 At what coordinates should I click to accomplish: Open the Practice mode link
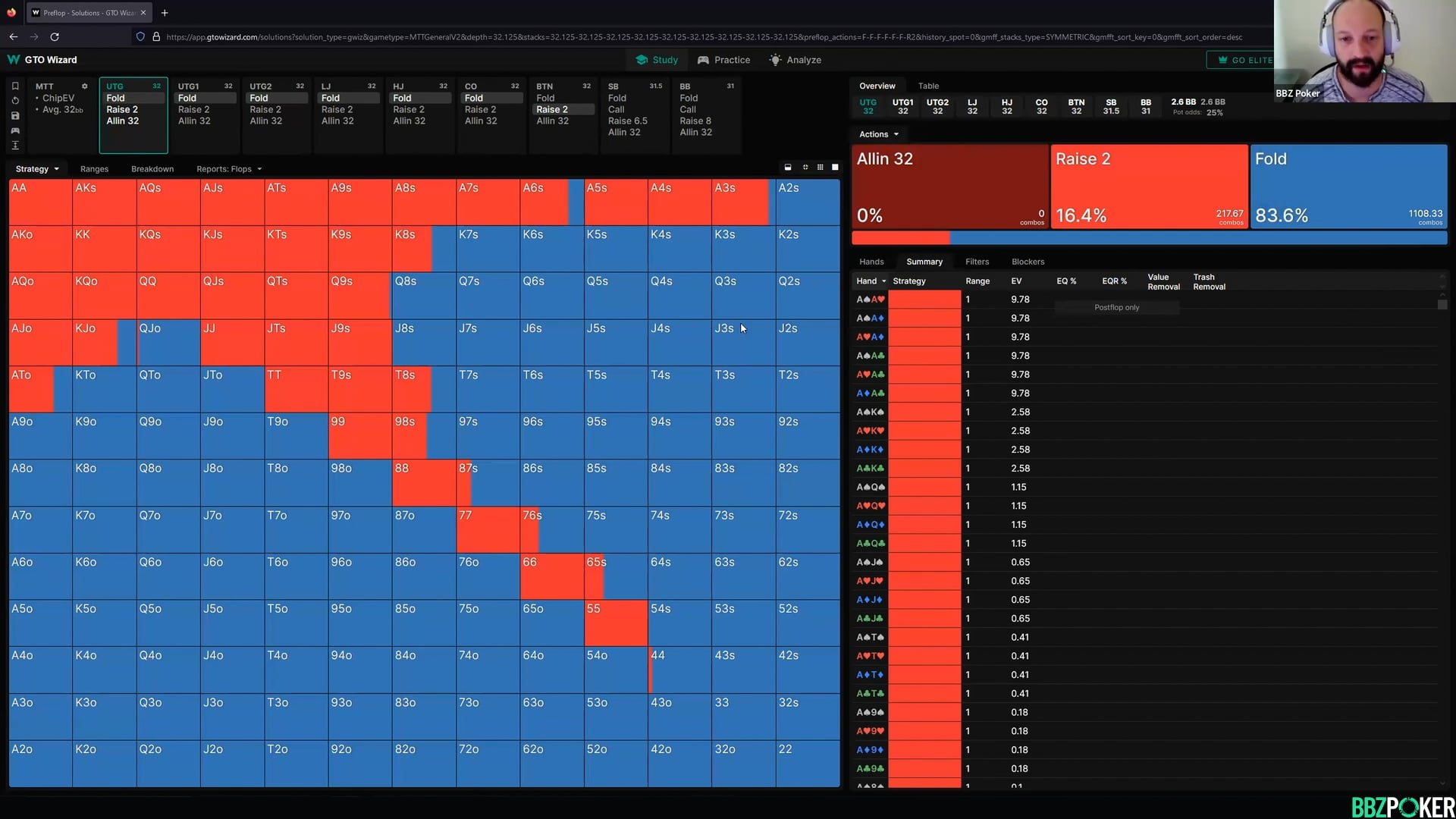(x=723, y=60)
